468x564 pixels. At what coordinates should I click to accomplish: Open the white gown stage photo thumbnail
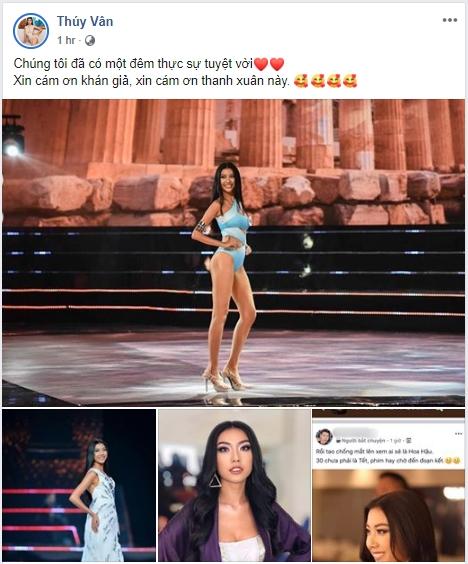click(x=79, y=485)
